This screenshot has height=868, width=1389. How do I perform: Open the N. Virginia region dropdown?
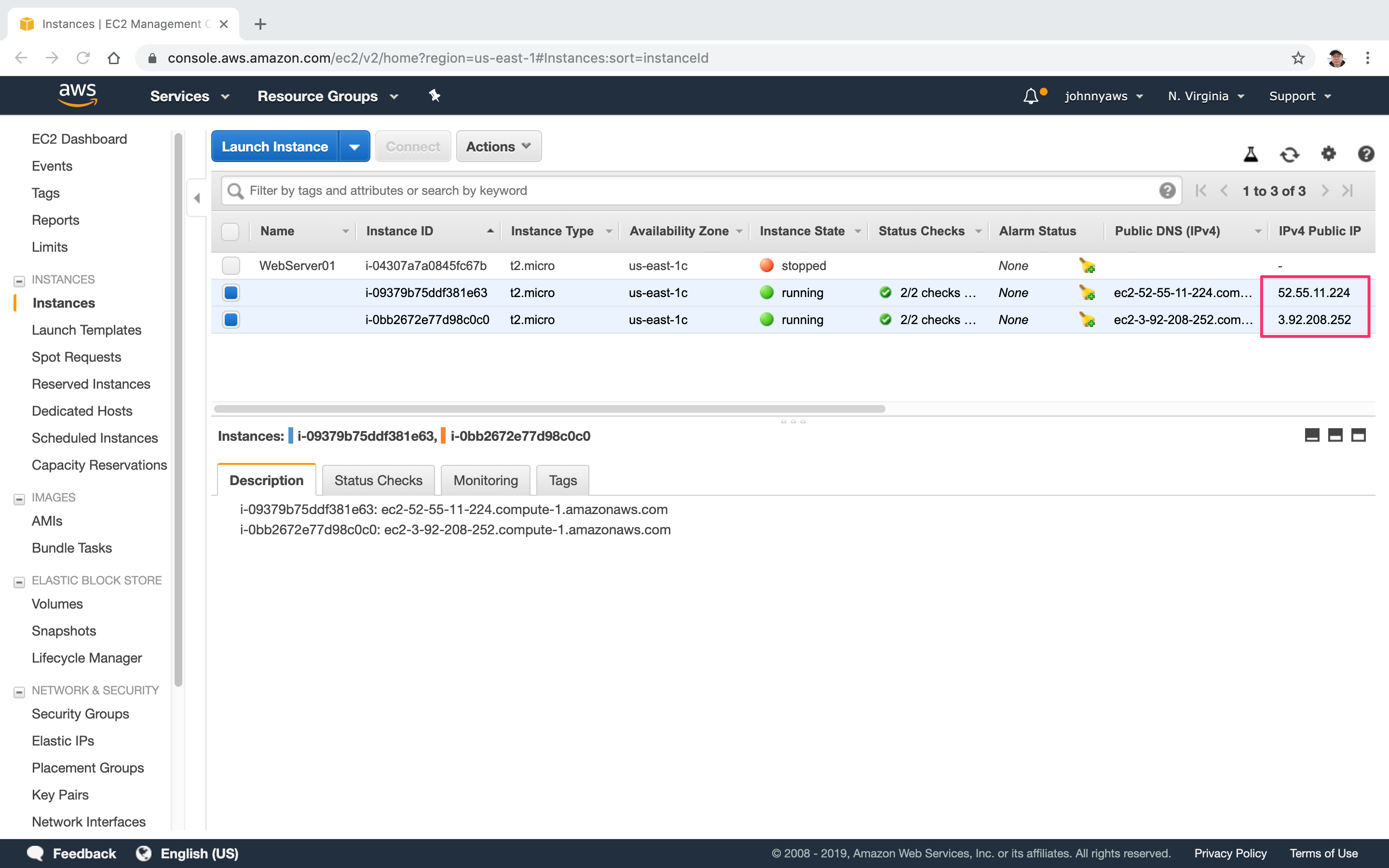pos(1206,96)
